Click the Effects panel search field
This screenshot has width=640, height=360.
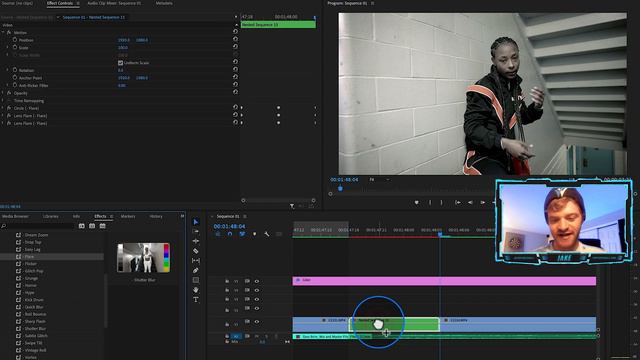click(x=39, y=226)
